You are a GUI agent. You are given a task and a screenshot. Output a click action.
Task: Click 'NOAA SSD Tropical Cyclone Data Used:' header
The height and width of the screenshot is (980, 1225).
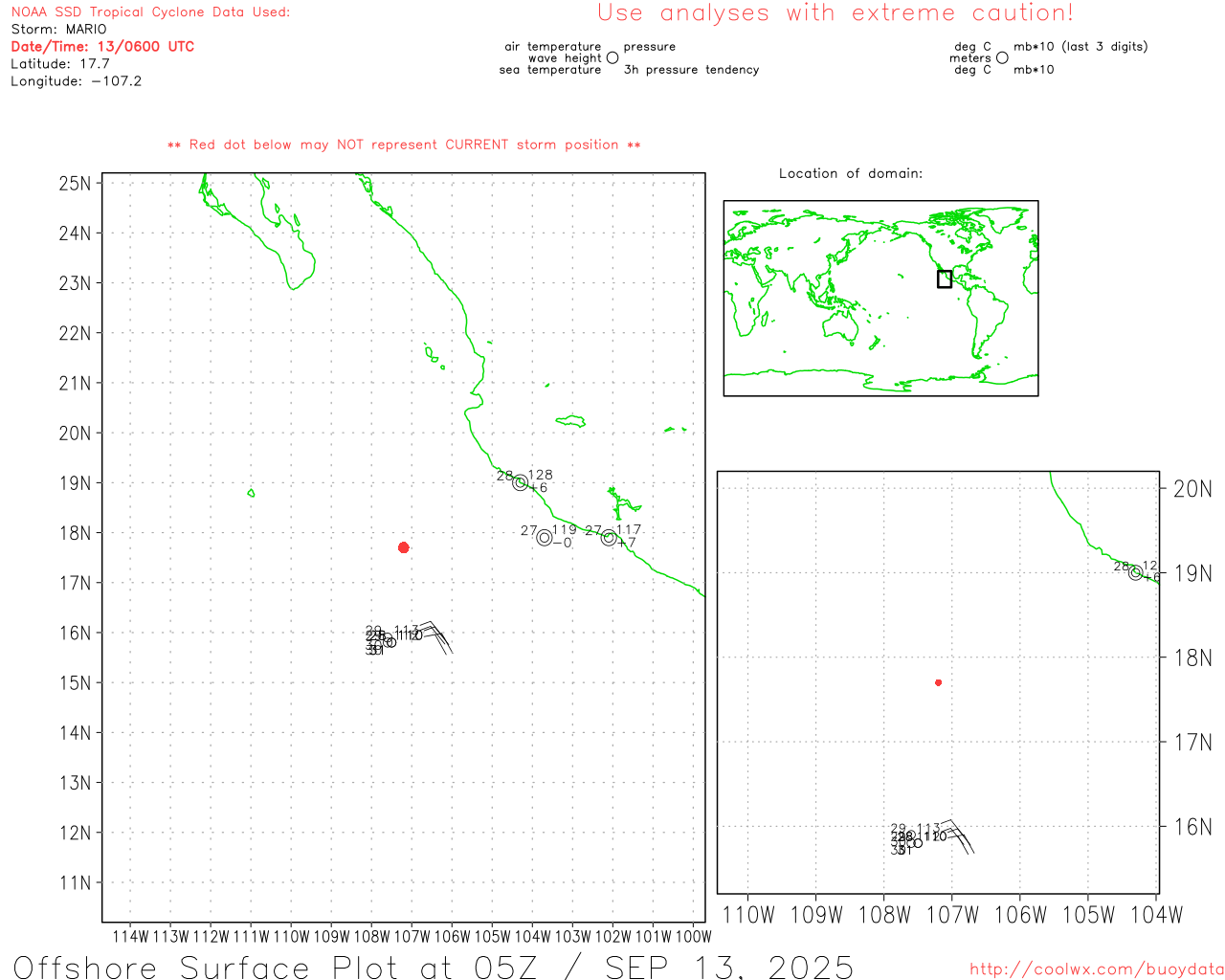click(150, 12)
